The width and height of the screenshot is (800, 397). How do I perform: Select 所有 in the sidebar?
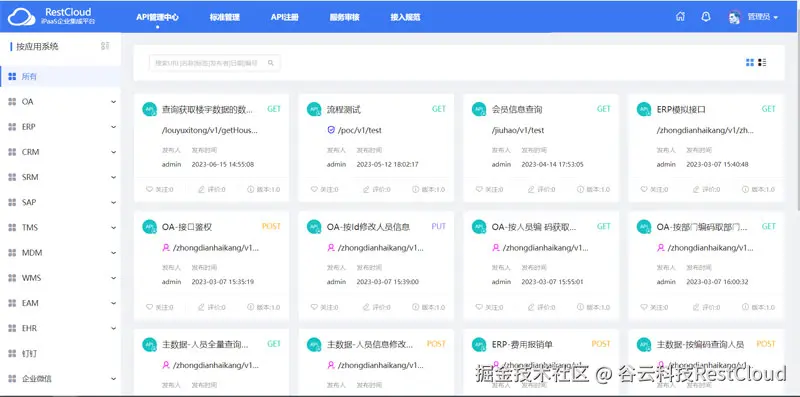click(x=60, y=77)
